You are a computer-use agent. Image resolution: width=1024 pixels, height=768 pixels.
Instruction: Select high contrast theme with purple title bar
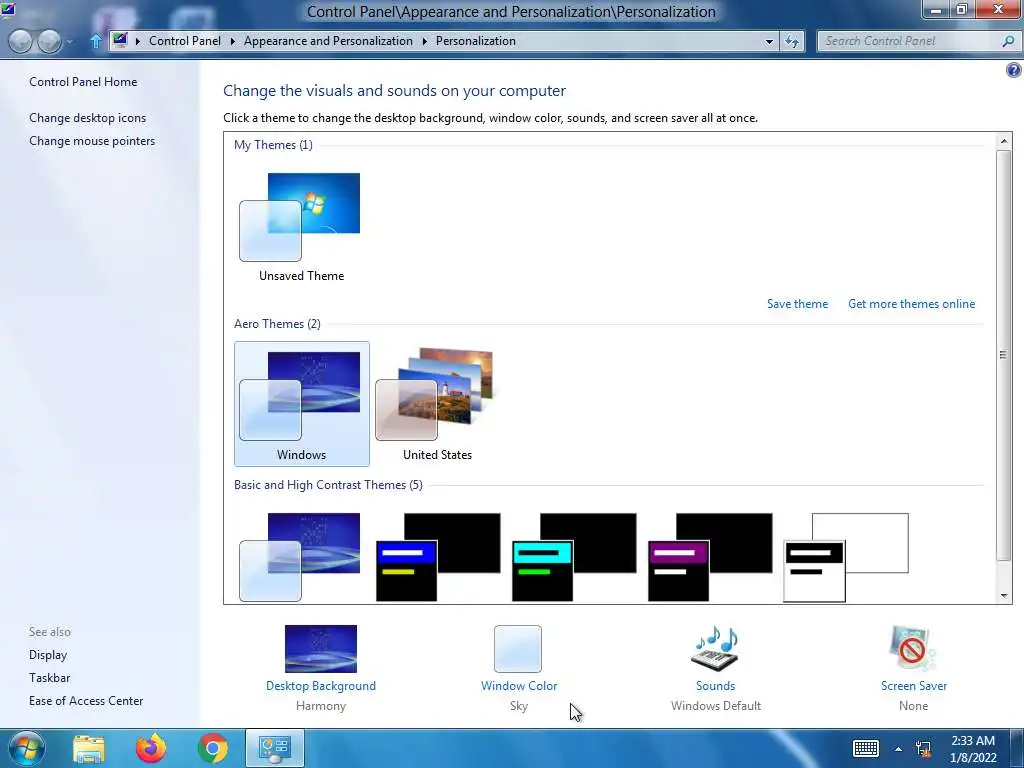tap(710, 557)
